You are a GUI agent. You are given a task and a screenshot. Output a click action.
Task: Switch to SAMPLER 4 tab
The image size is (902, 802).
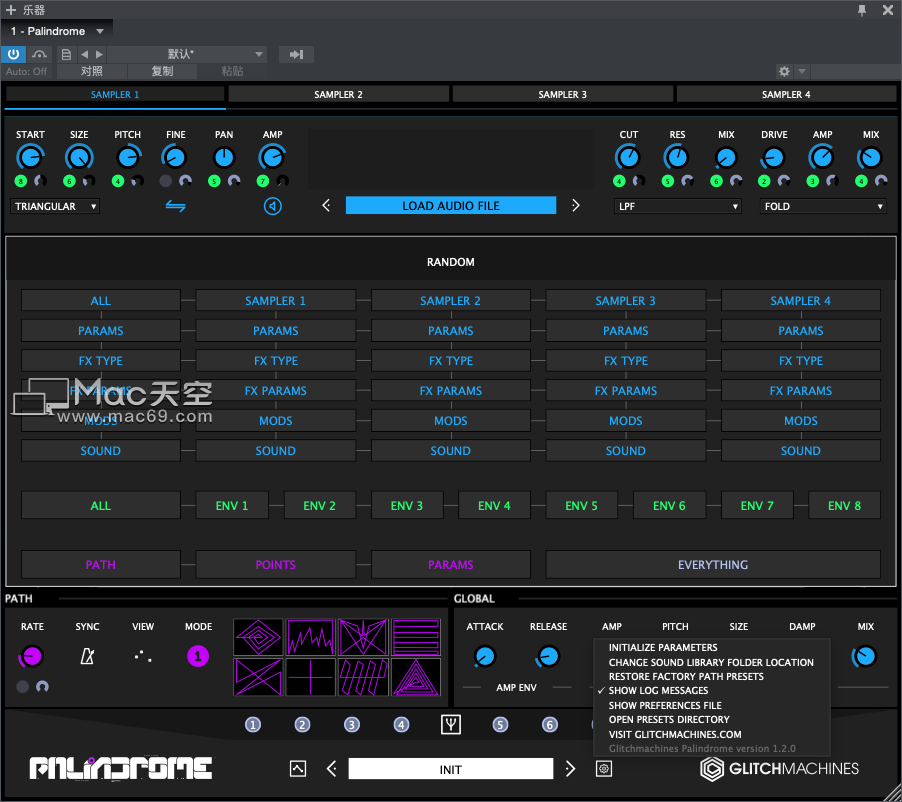(786, 94)
